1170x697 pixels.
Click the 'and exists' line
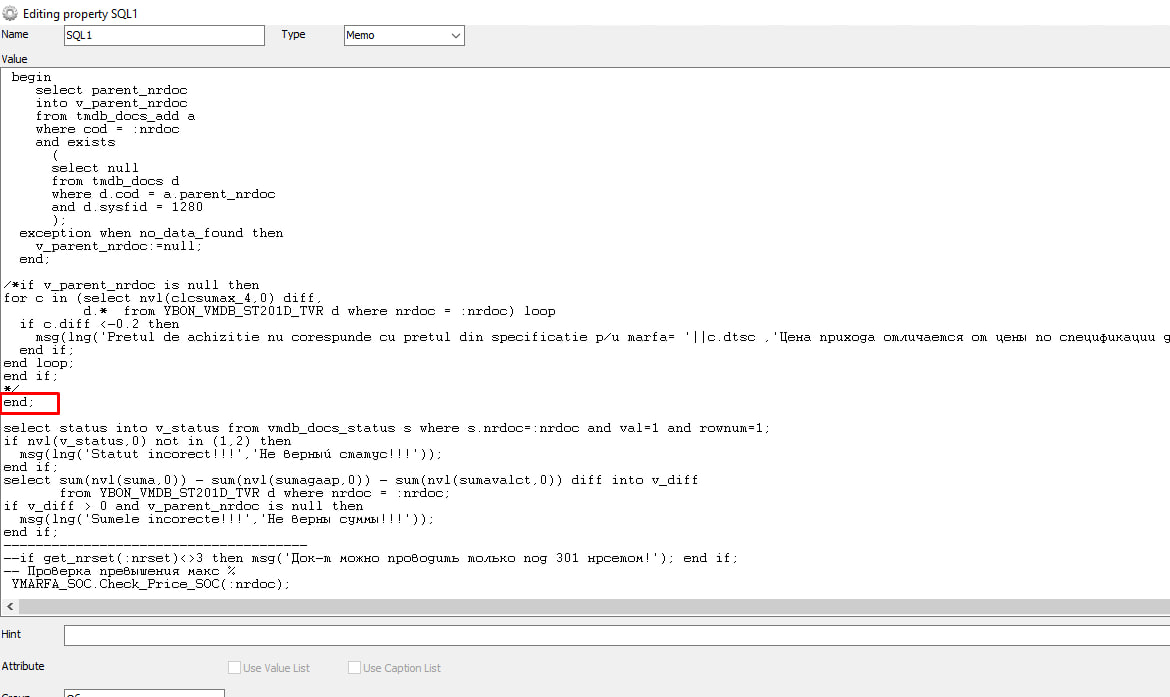[75, 142]
